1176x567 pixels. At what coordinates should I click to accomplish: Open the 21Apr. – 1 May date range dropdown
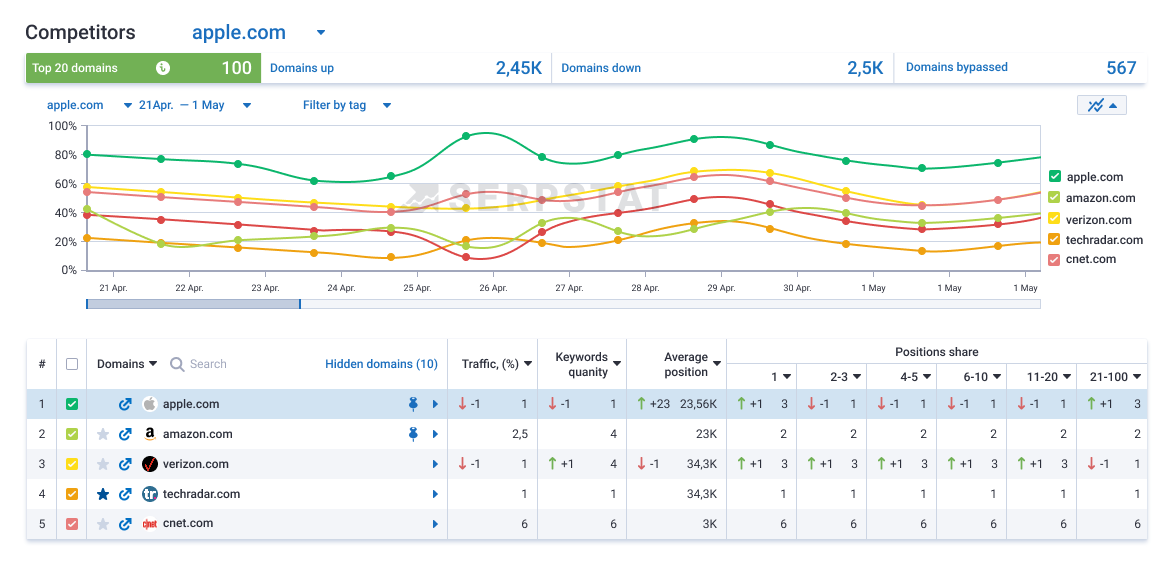247,106
